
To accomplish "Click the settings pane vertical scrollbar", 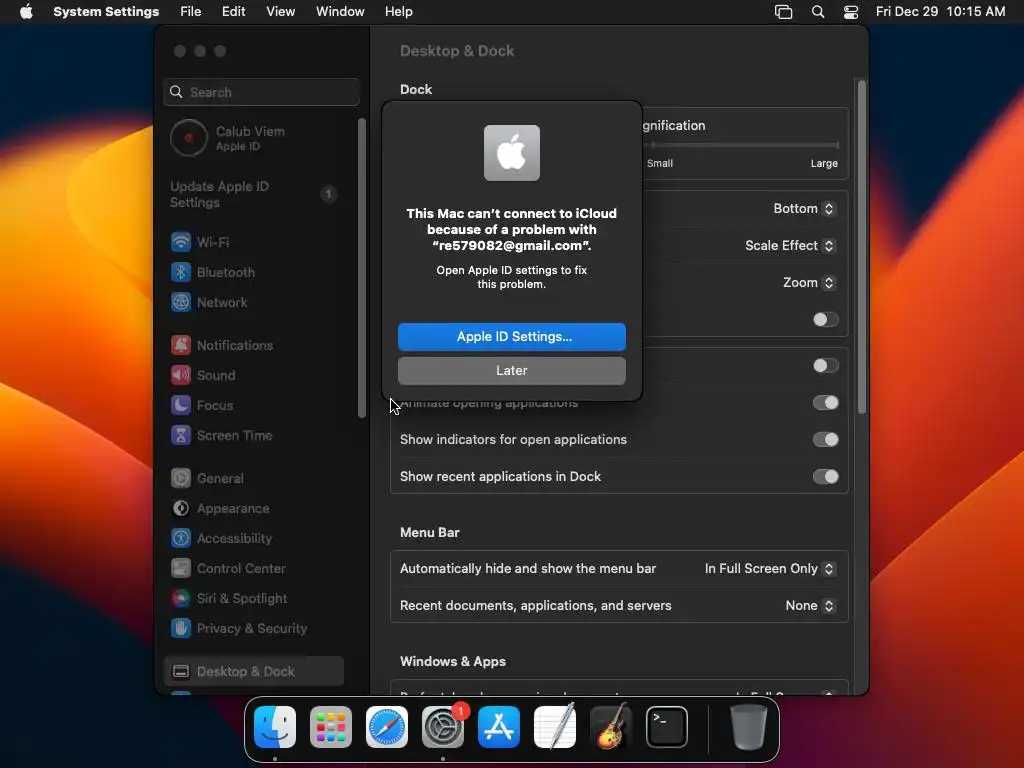I will point(862,247).
